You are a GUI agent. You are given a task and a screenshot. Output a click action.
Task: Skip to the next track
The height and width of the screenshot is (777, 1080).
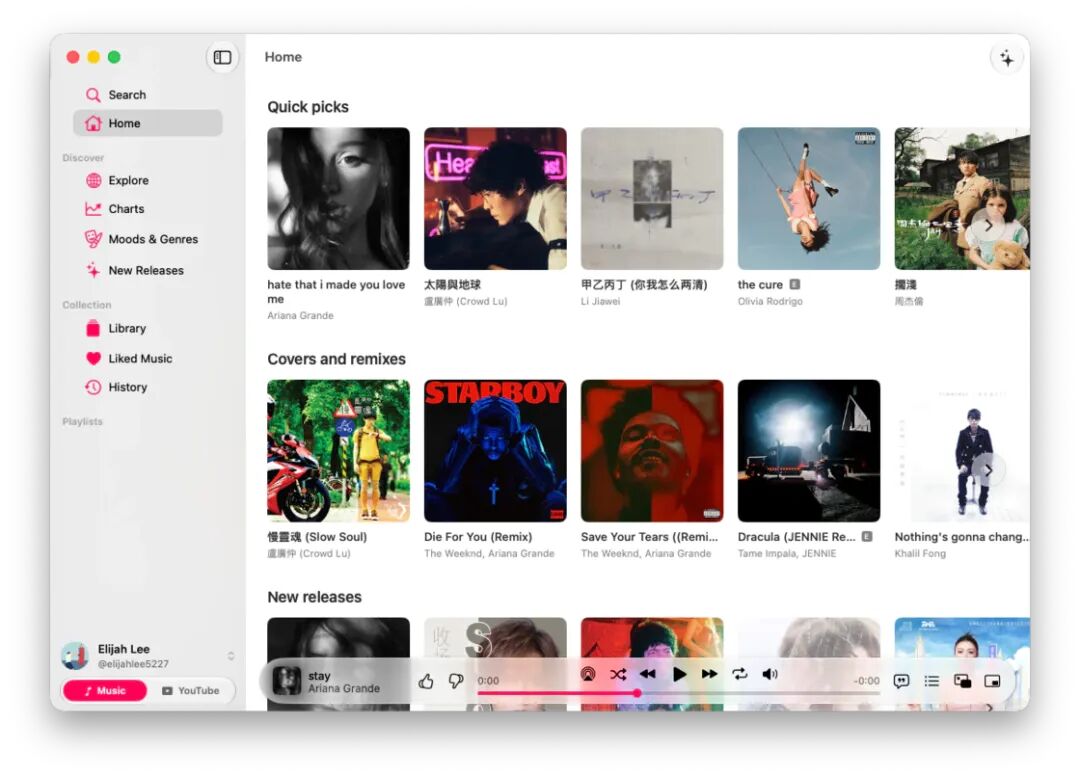(x=709, y=674)
